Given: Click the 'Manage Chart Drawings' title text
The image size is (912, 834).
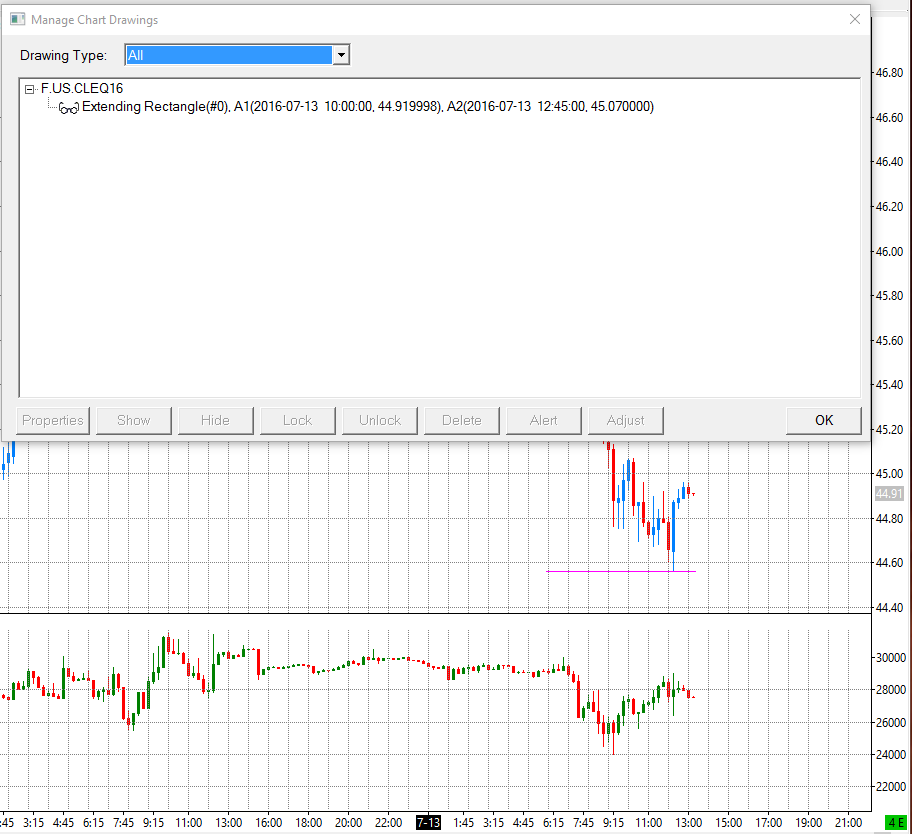Looking at the screenshot, I should (94, 20).
